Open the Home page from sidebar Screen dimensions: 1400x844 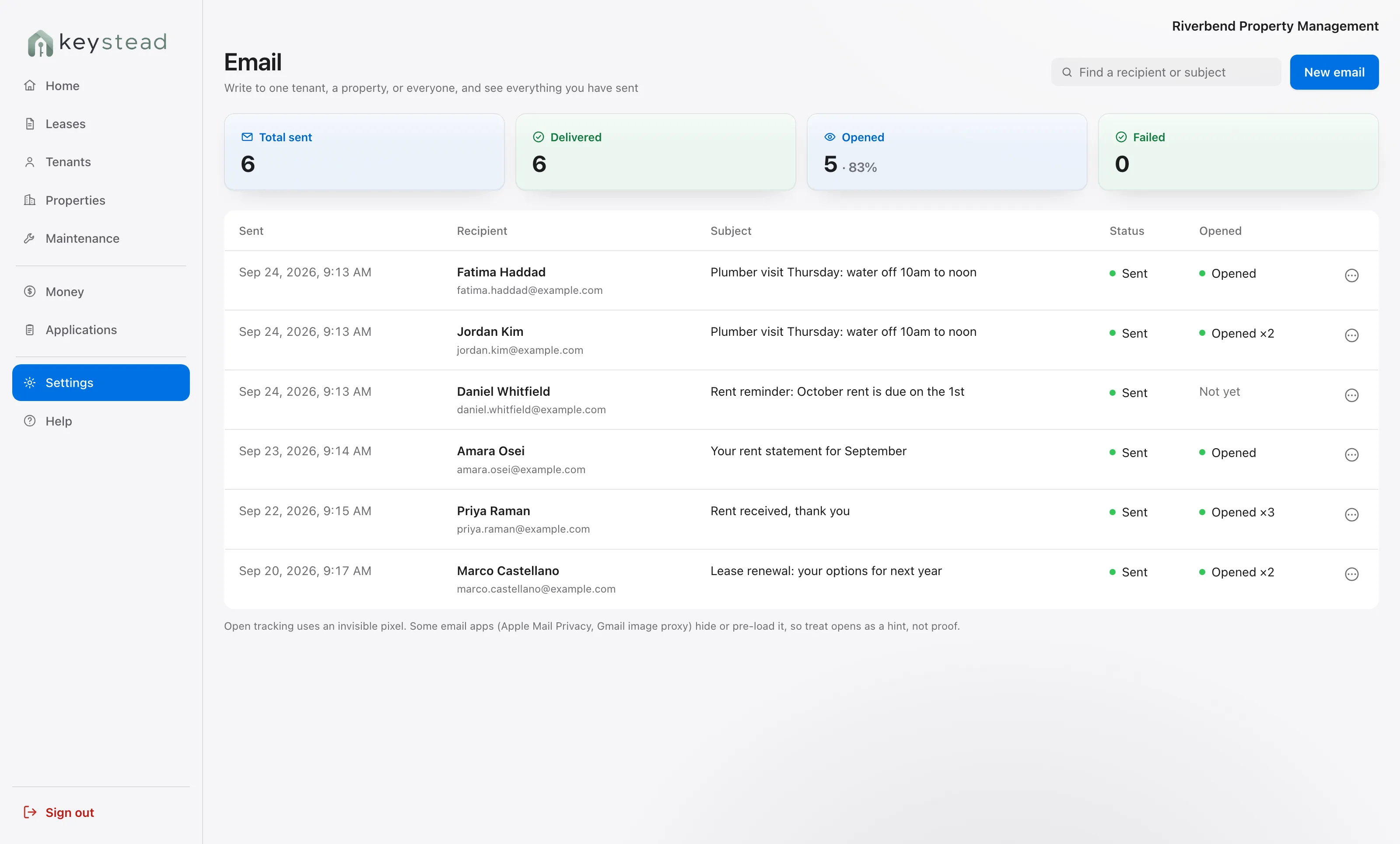point(101,86)
